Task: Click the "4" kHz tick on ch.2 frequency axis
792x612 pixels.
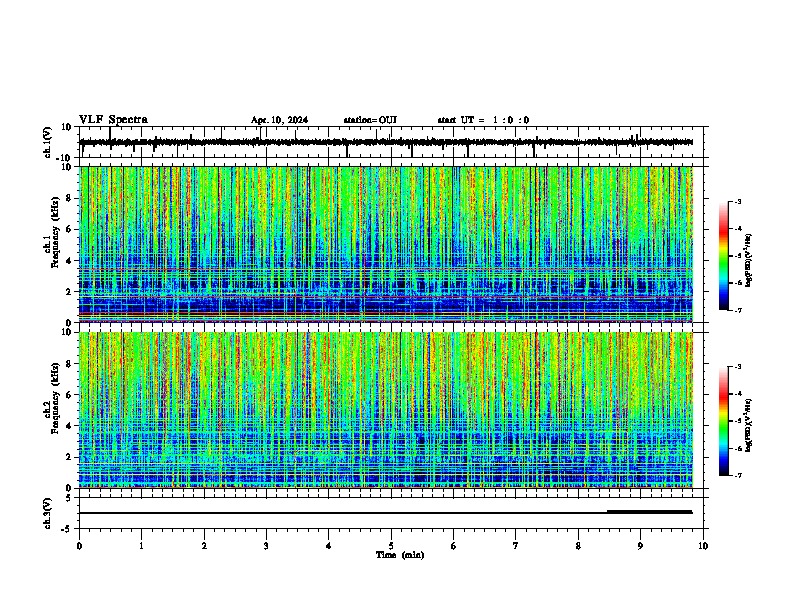Action: click(70, 426)
